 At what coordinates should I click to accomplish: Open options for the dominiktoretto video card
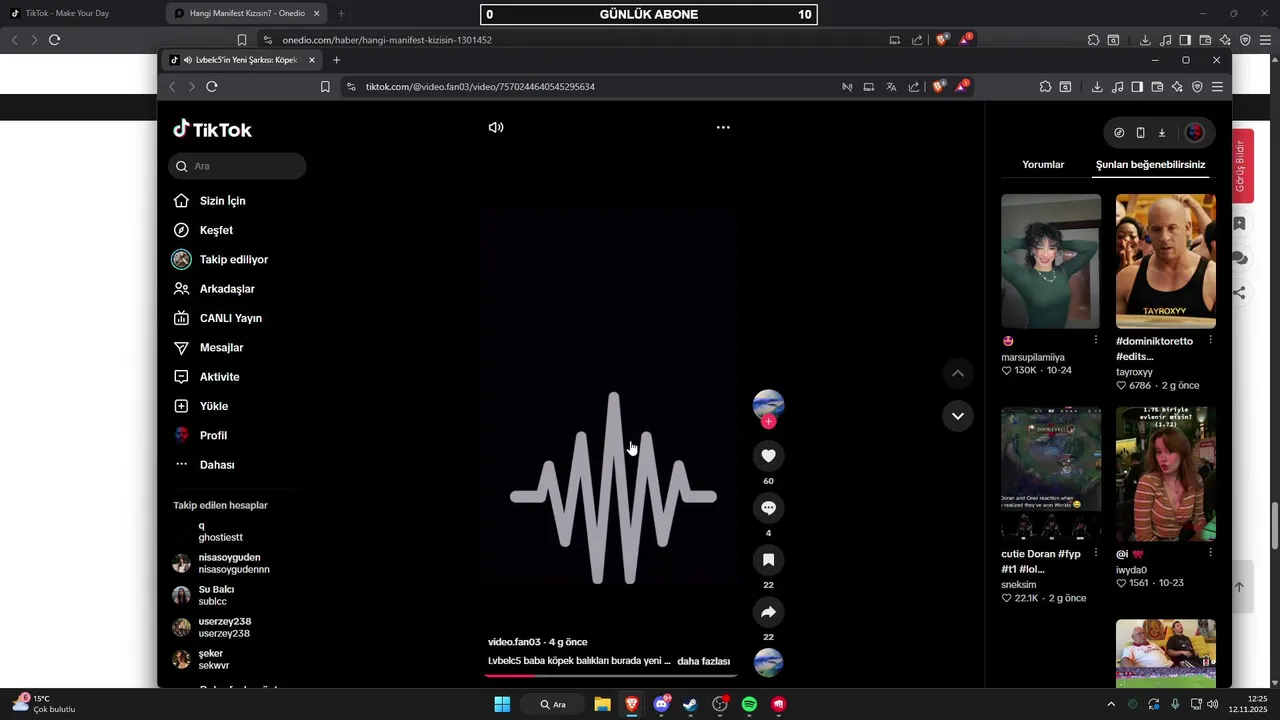pyautogui.click(x=1210, y=341)
